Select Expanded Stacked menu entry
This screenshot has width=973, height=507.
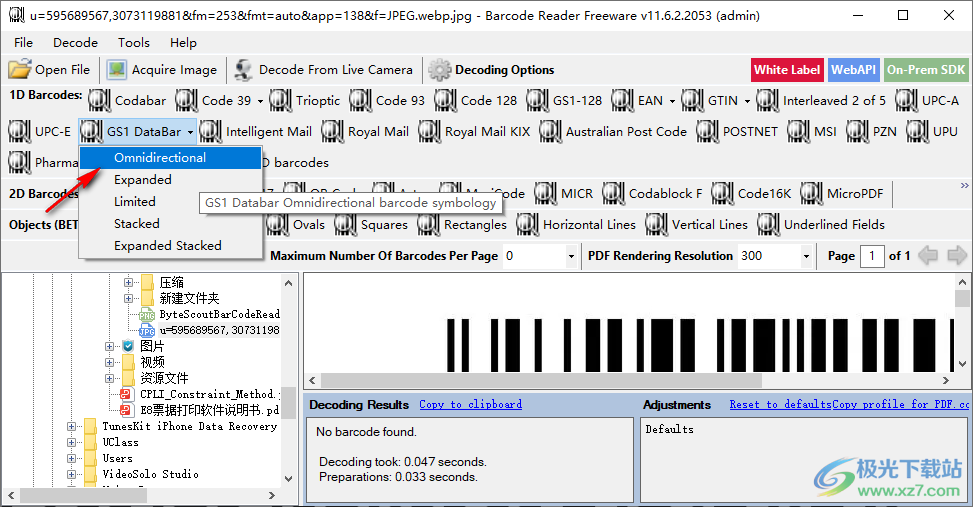pos(171,246)
